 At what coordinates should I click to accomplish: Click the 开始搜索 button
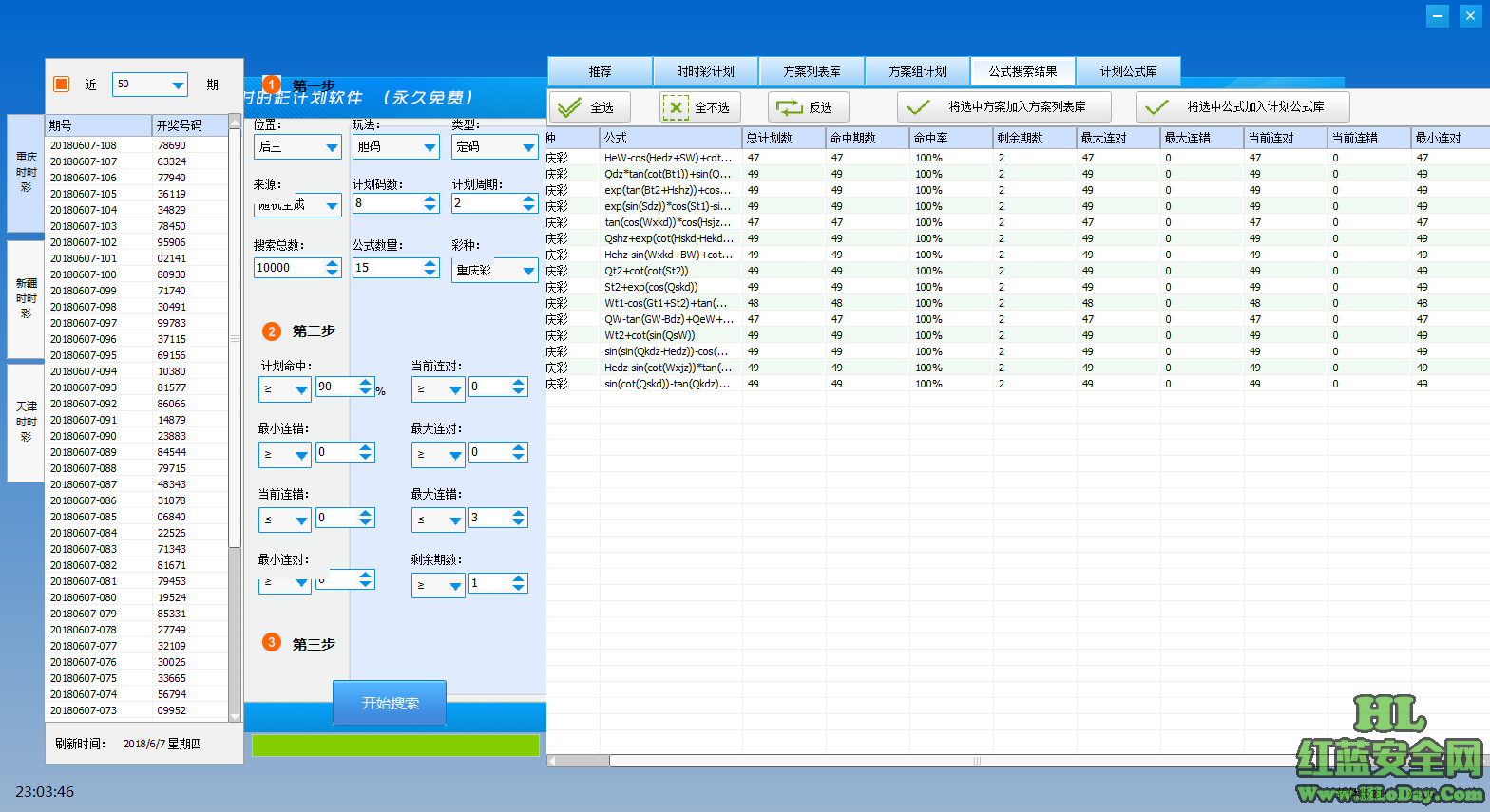(390, 703)
